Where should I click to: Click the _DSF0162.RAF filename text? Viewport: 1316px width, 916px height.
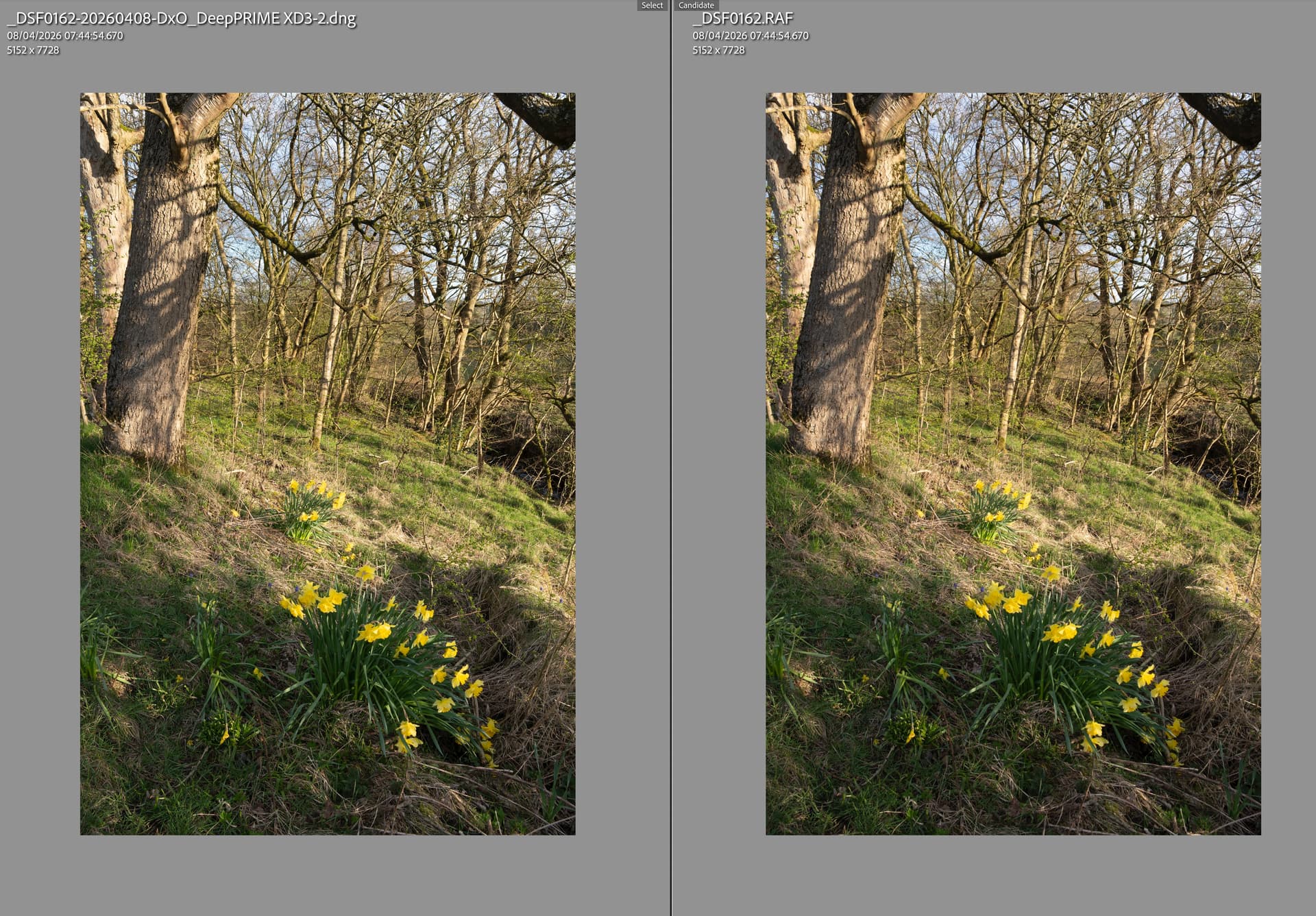pyautogui.click(x=742, y=18)
